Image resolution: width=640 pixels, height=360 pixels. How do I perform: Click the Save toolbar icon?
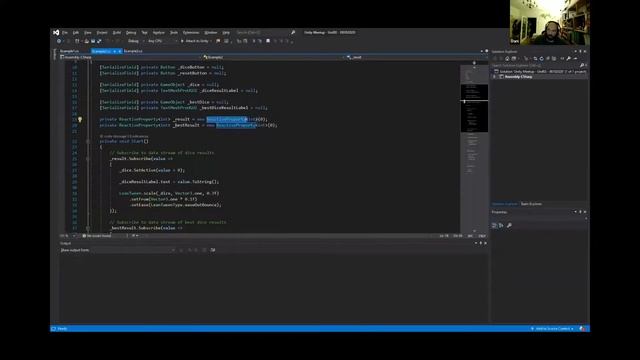click(x=93, y=41)
